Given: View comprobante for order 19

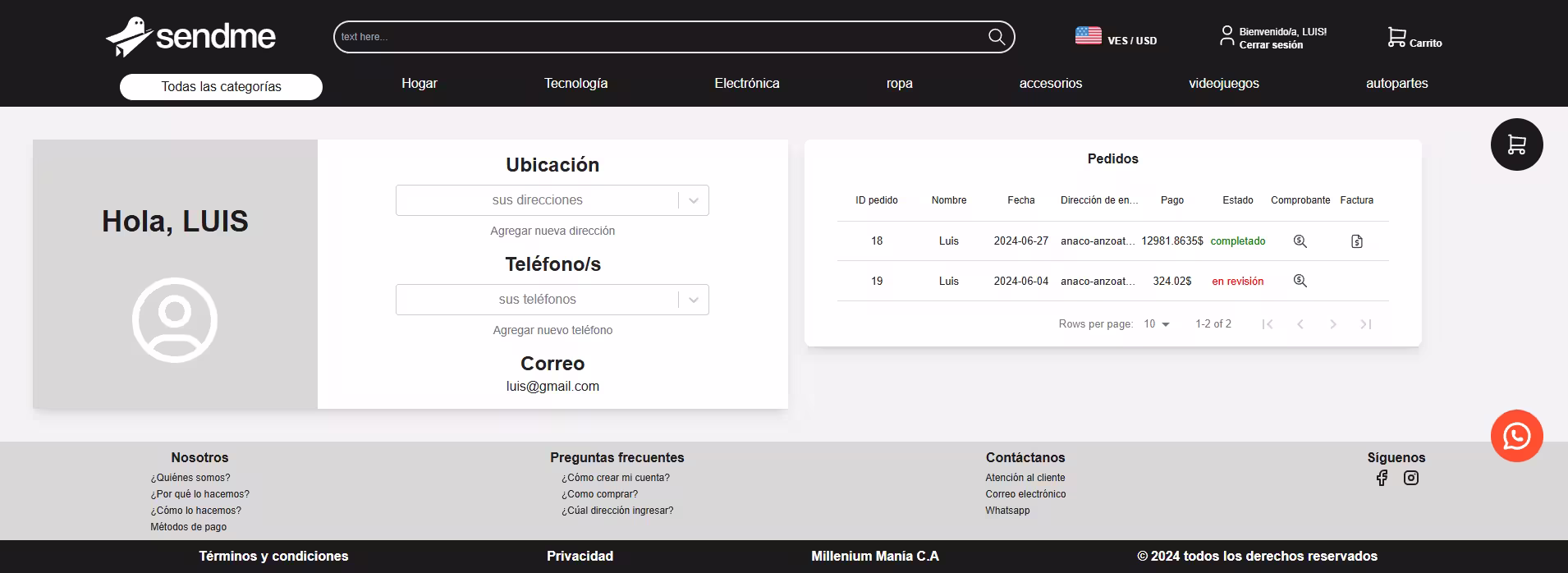Looking at the screenshot, I should coord(1300,281).
